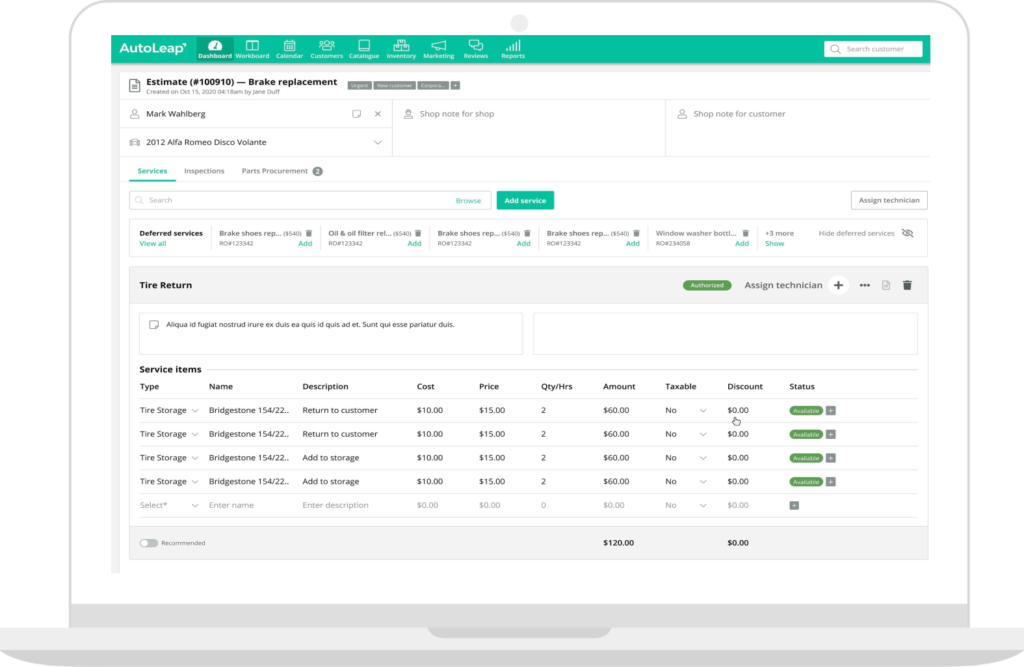1024x667 pixels.
Task: Click the trash icon in the Tire Return header
Action: [x=907, y=285]
